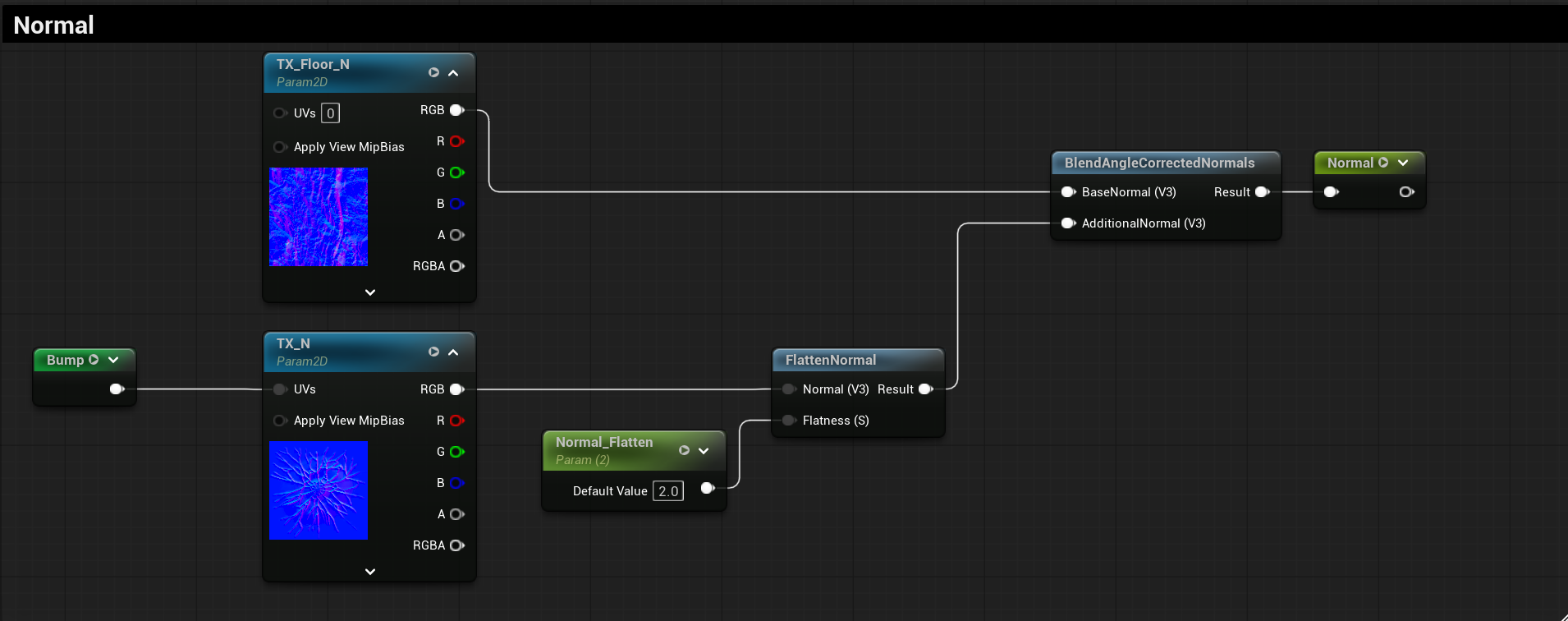Click the red R output pin of TX_N
The height and width of the screenshot is (621, 1568).
tap(457, 421)
